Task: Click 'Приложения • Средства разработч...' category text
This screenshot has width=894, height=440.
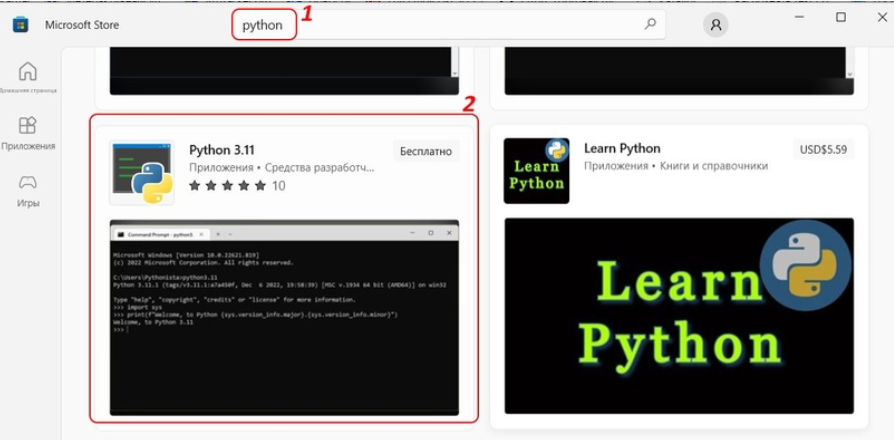Action: coord(282,168)
